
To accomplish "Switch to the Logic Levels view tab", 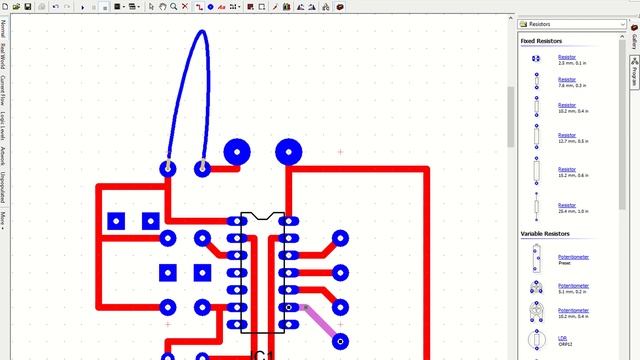I will (3, 126).
